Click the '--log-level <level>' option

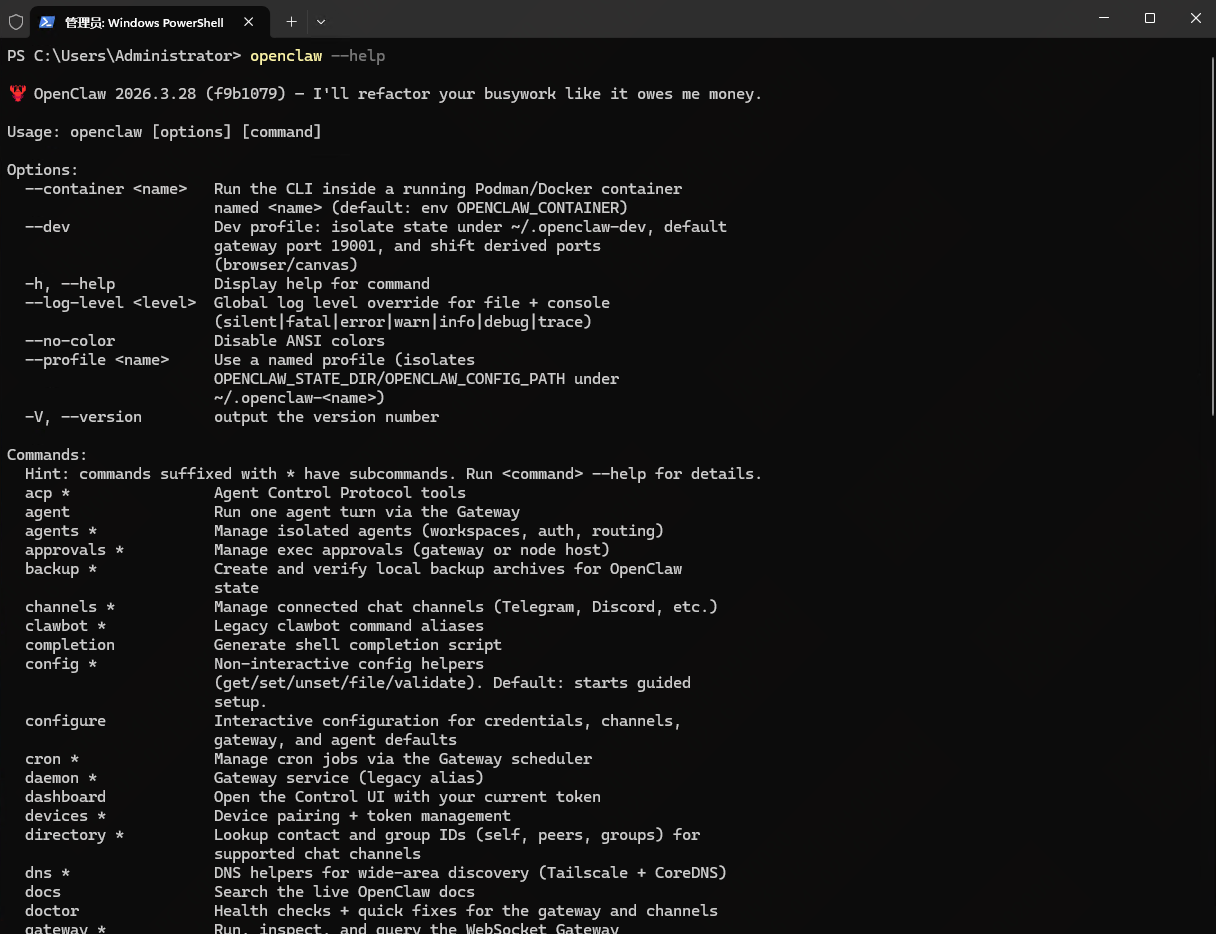click(x=110, y=303)
